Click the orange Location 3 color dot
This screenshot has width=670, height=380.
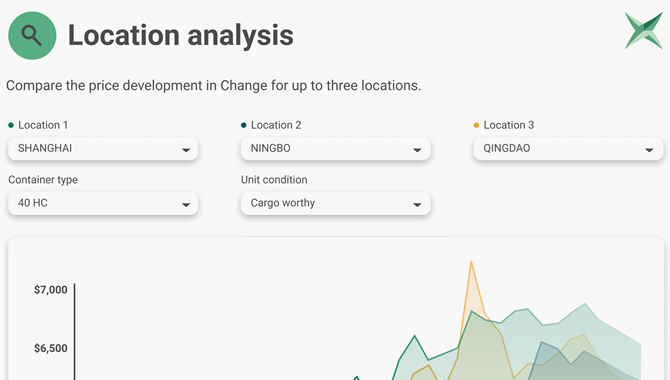click(x=476, y=125)
